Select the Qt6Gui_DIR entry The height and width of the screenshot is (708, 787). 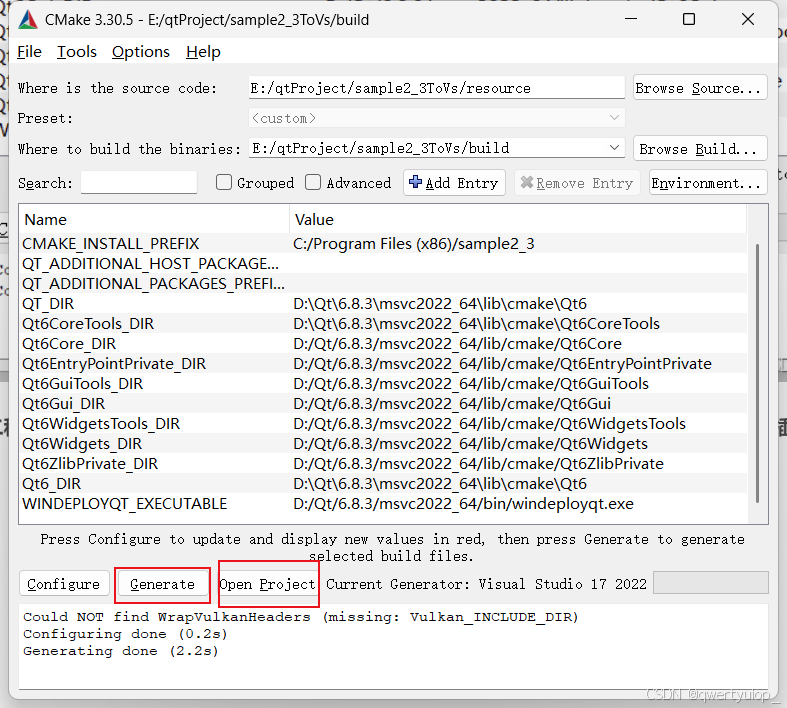pos(63,404)
